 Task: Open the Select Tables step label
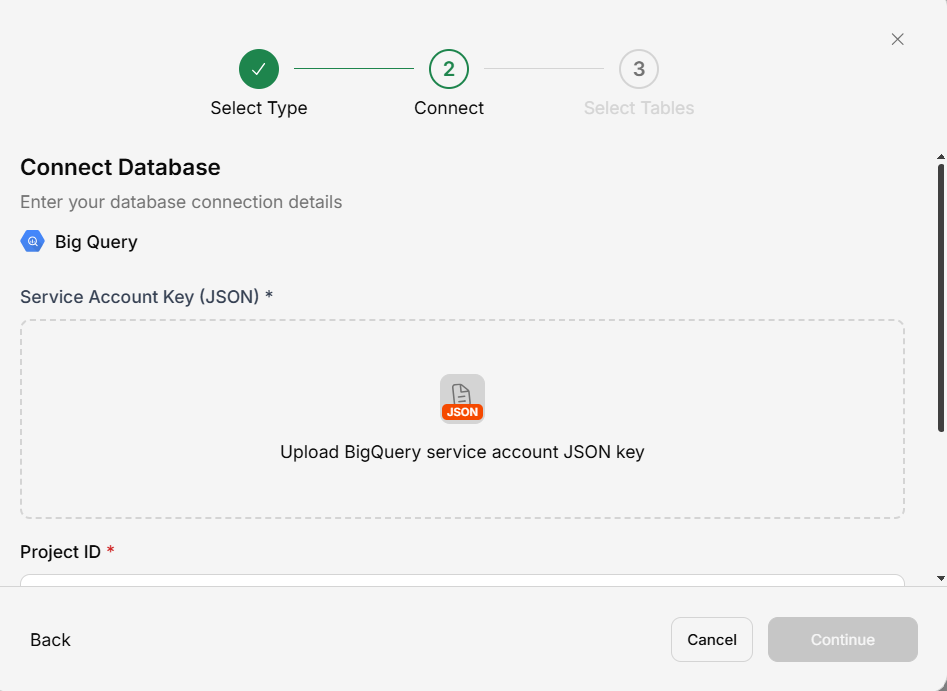639,108
